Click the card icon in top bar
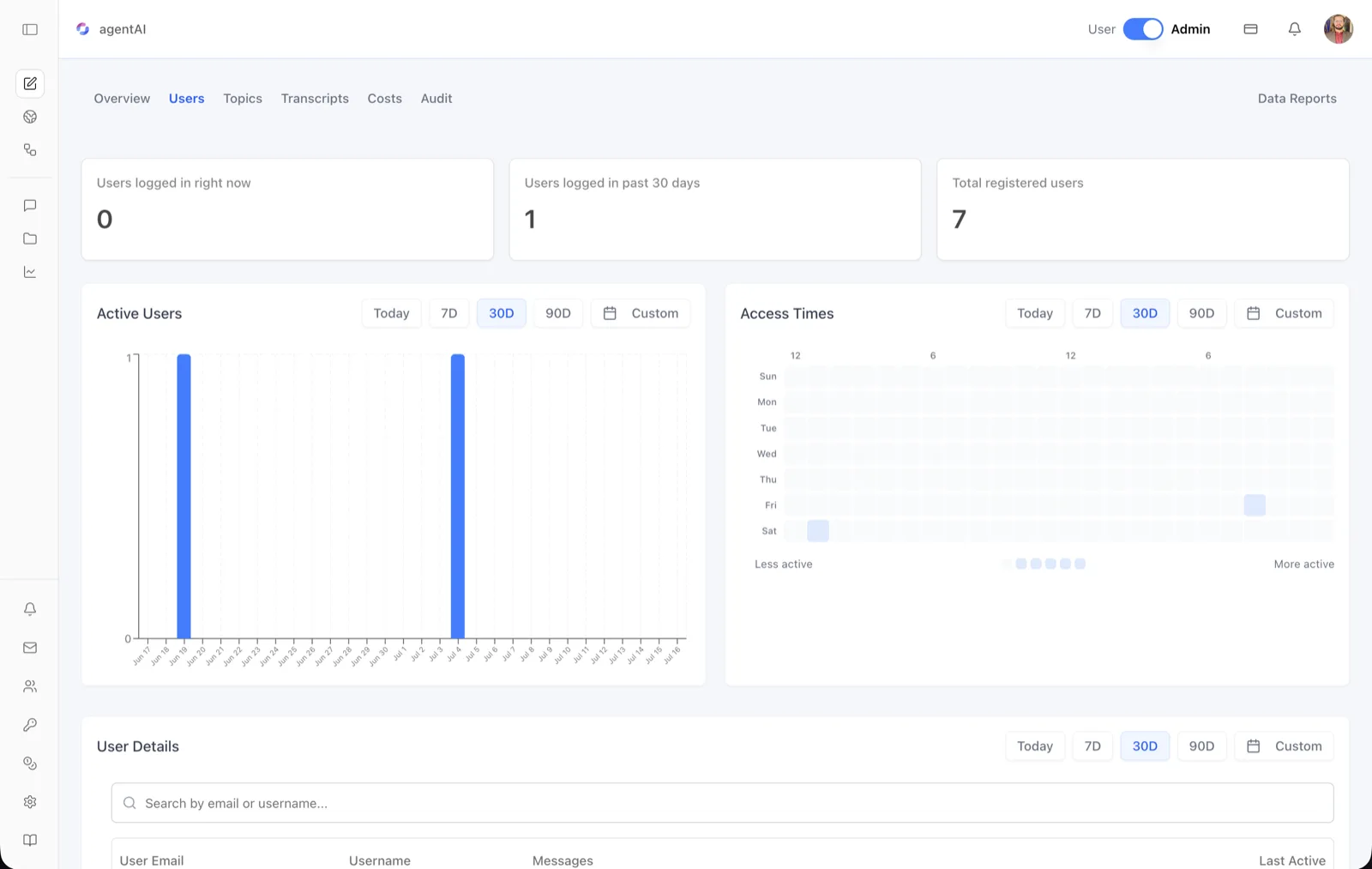1372x869 pixels. pyautogui.click(x=1251, y=29)
